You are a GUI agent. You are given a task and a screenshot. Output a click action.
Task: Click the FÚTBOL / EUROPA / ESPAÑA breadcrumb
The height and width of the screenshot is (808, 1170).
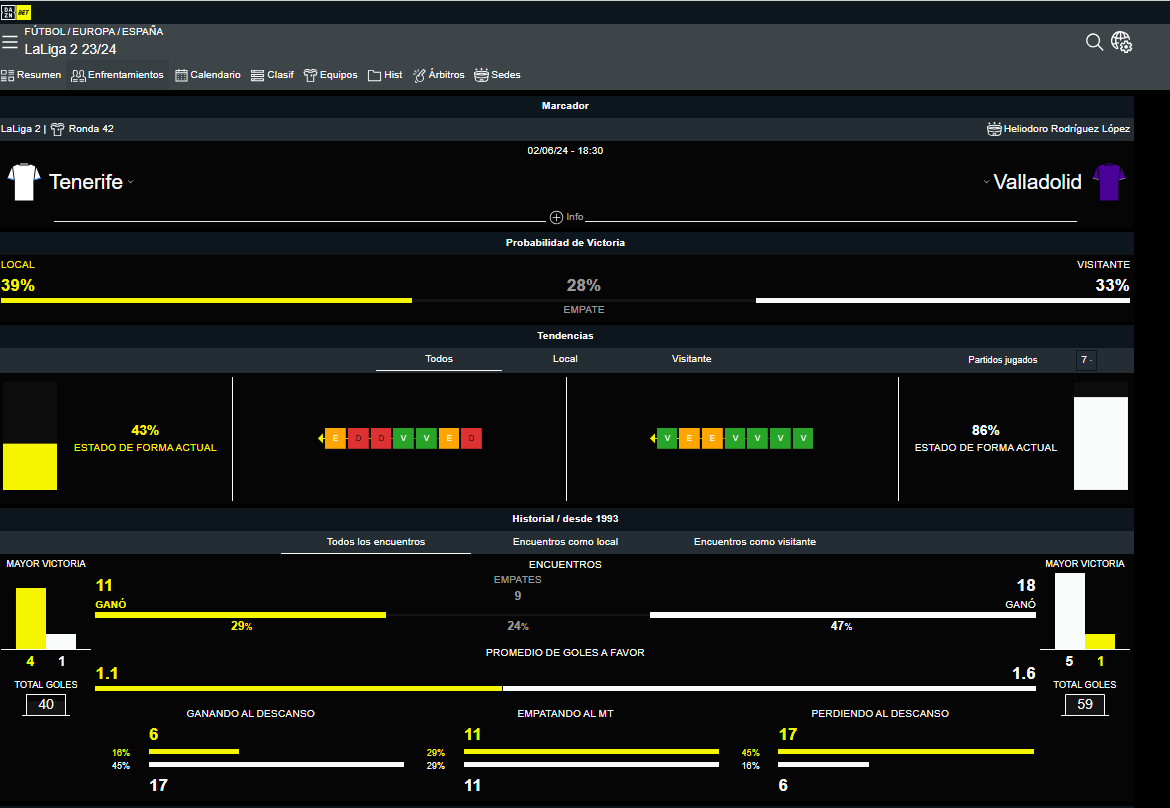pos(94,32)
